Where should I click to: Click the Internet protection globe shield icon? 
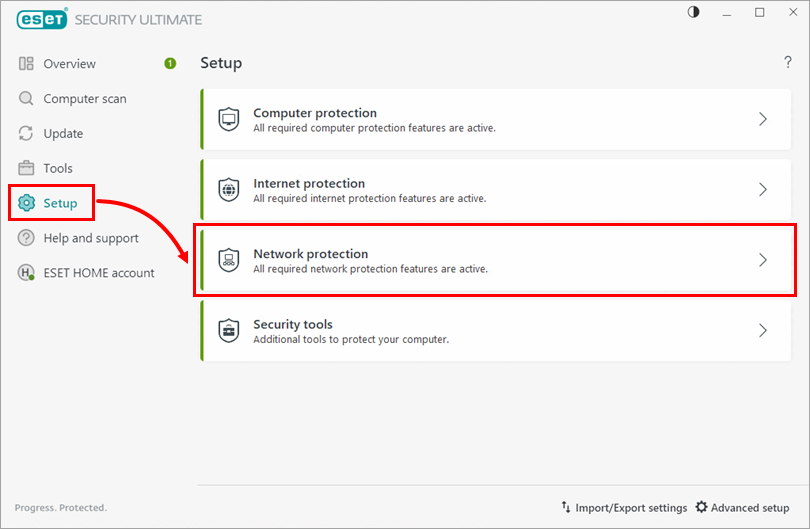pyautogui.click(x=229, y=190)
